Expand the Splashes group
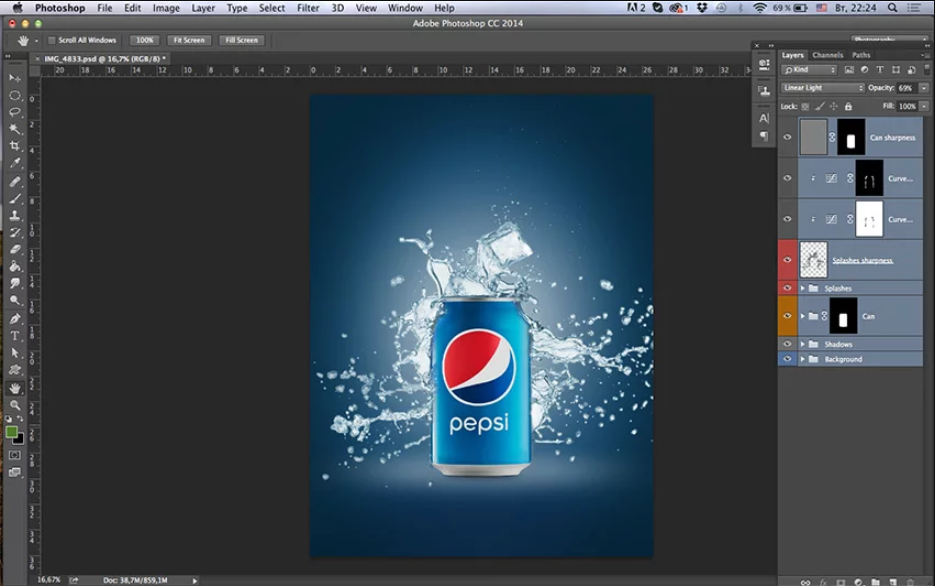935x586 pixels. (803, 289)
